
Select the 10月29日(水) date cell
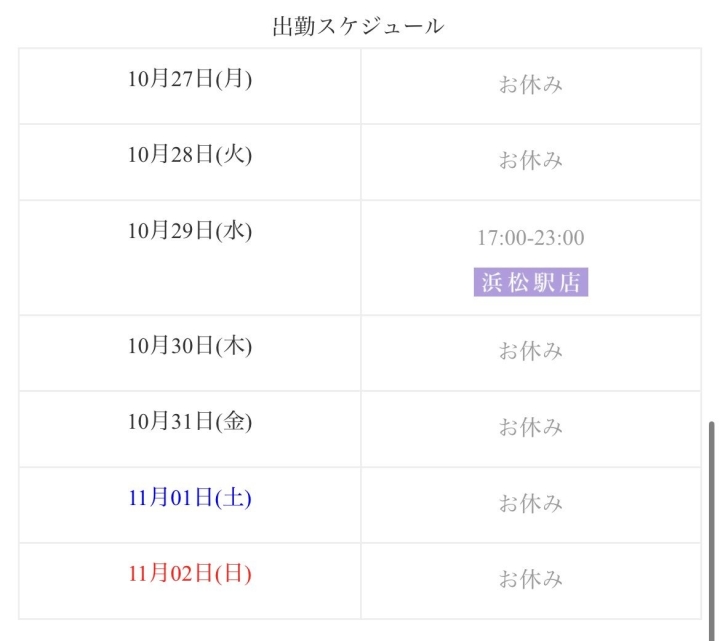tap(190, 230)
